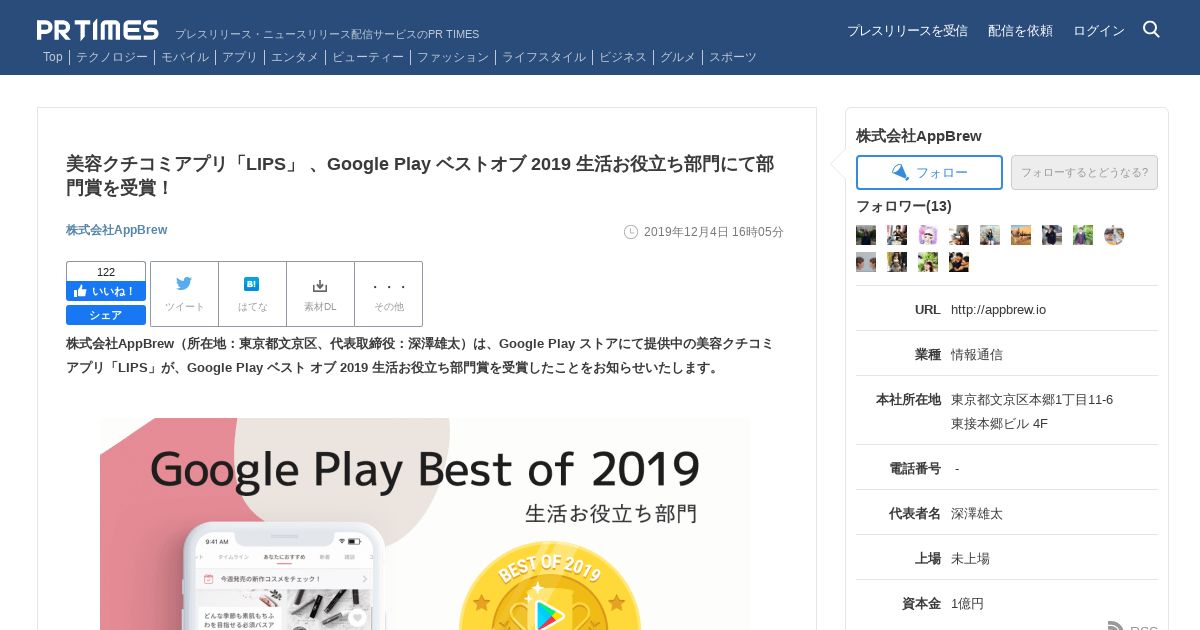Click the Facebook いいね！ button
Image resolution: width=1200 pixels, height=630 pixels.
click(106, 291)
